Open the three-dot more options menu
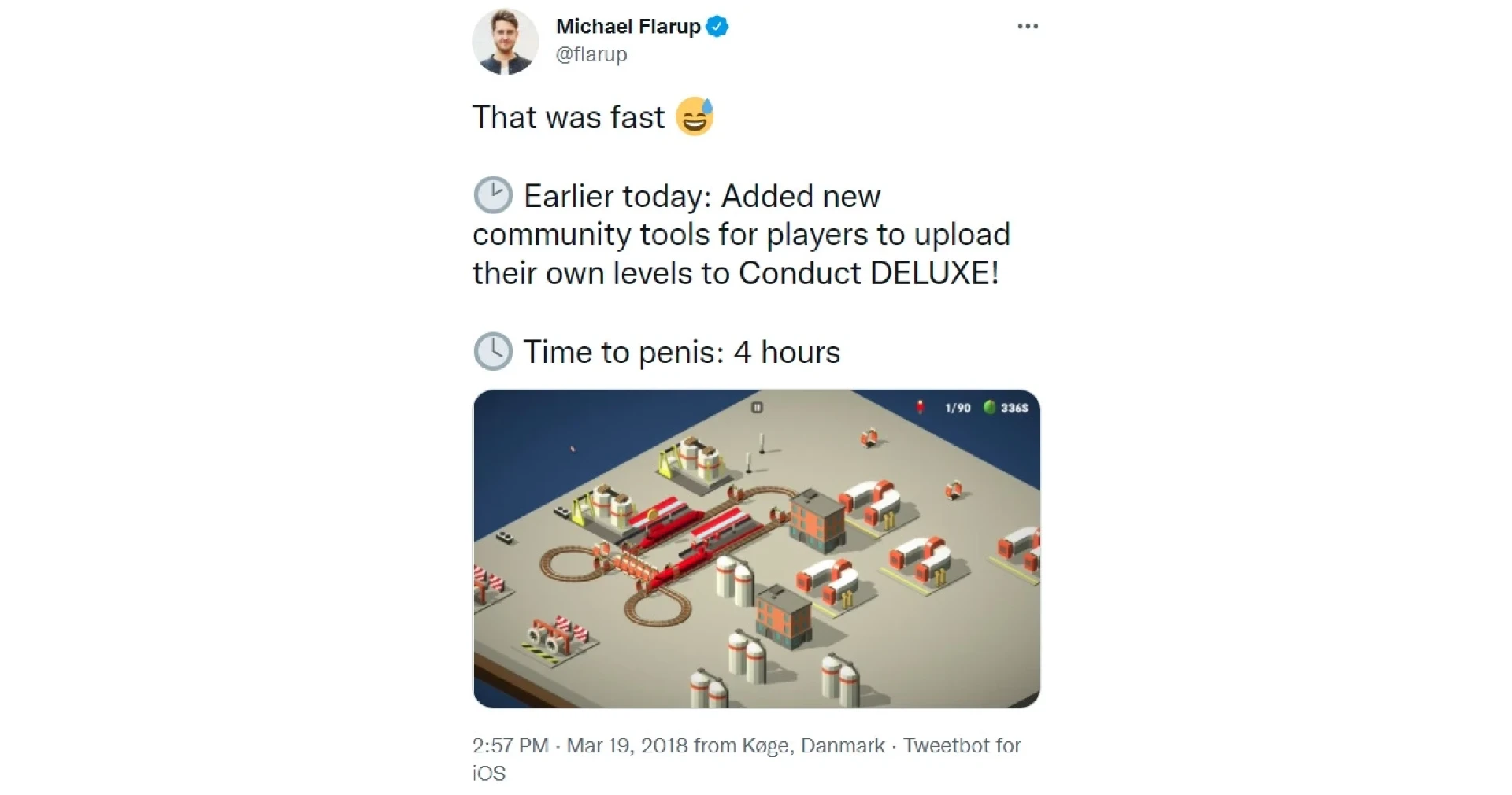 [1028, 26]
